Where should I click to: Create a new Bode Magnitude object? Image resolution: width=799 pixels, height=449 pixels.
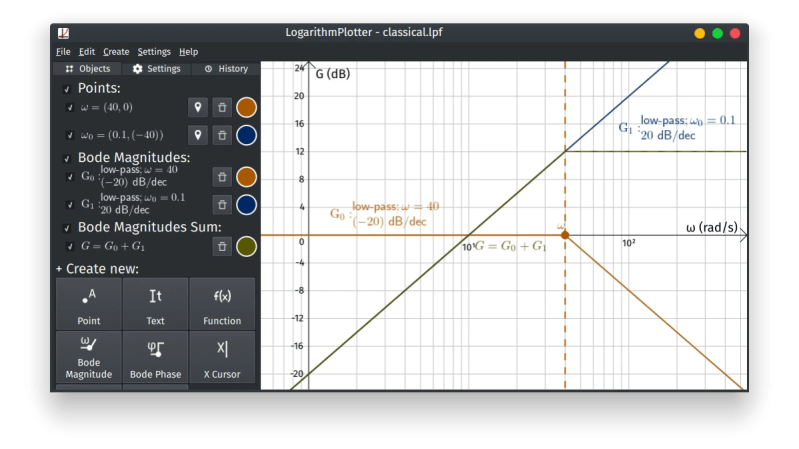(x=89, y=357)
